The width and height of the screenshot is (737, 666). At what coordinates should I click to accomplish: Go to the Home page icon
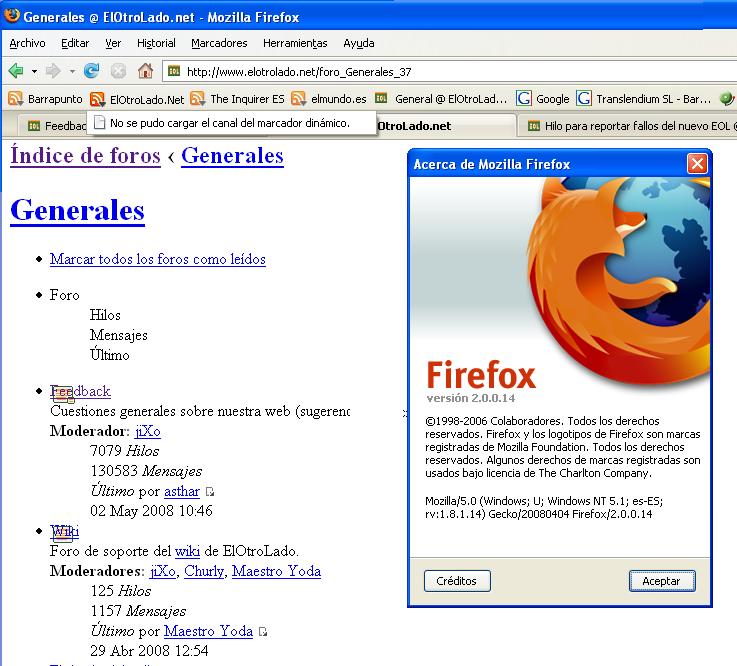(145, 71)
